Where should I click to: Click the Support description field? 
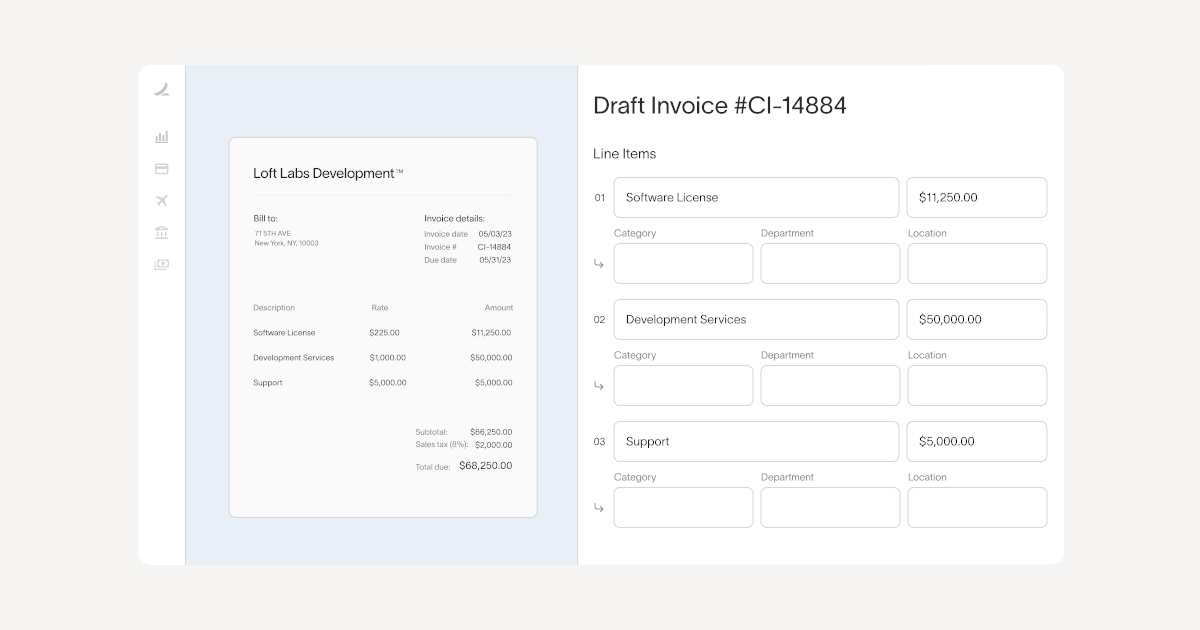pos(756,442)
